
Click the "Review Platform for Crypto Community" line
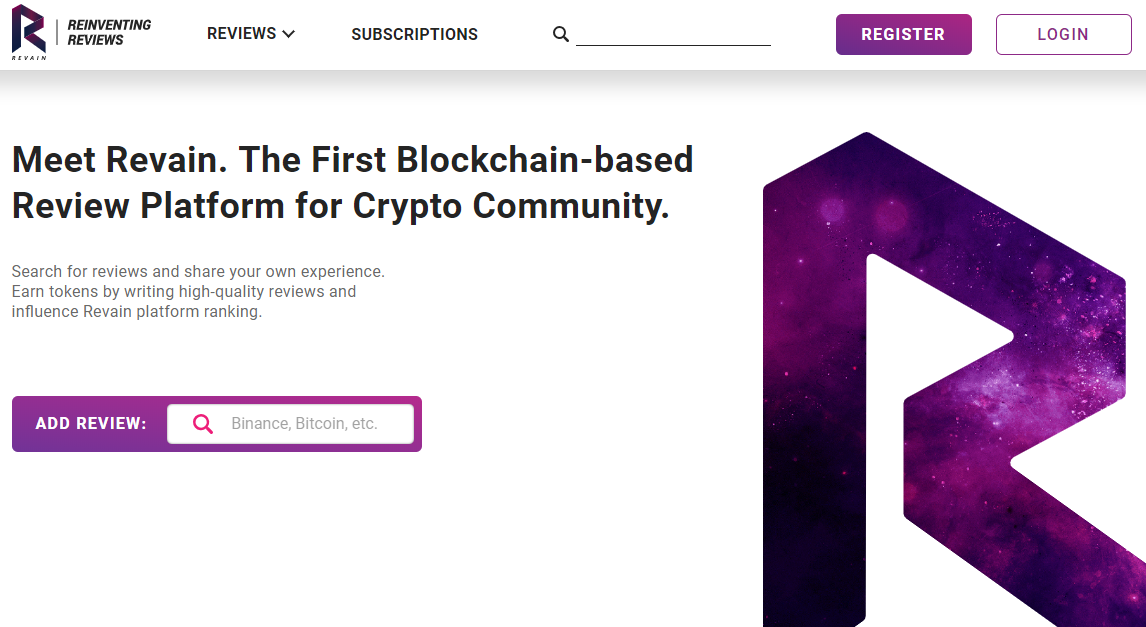pyautogui.click(x=340, y=206)
